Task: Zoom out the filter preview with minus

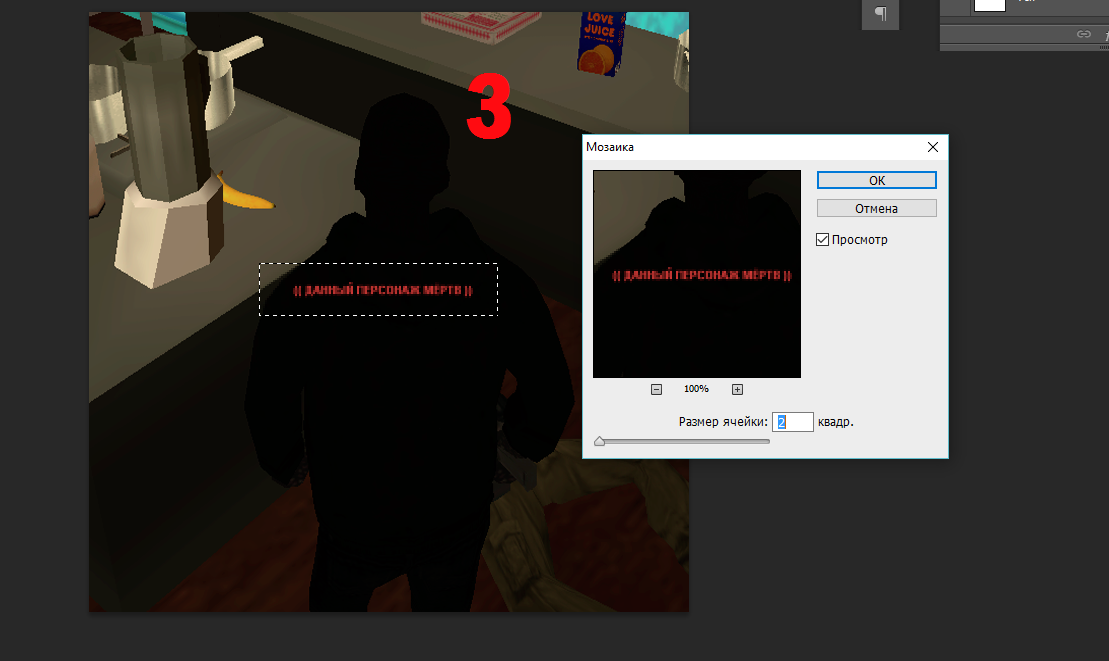Action: pos(656,389)
